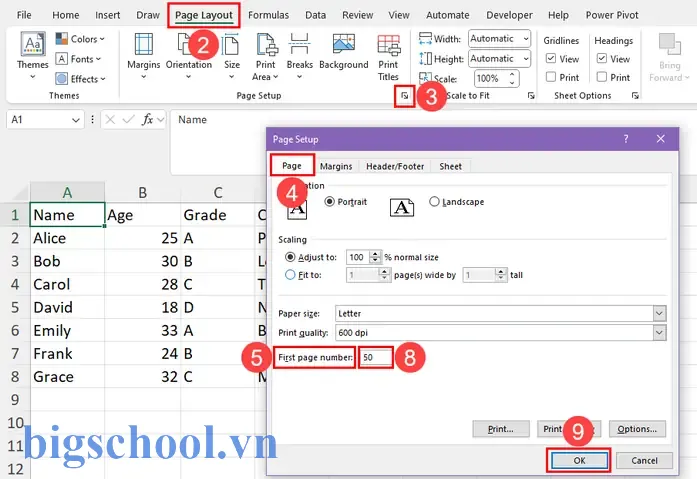Toggle Headings View checkbox
This screenshot has width=697, height=479.
(602, 58)
